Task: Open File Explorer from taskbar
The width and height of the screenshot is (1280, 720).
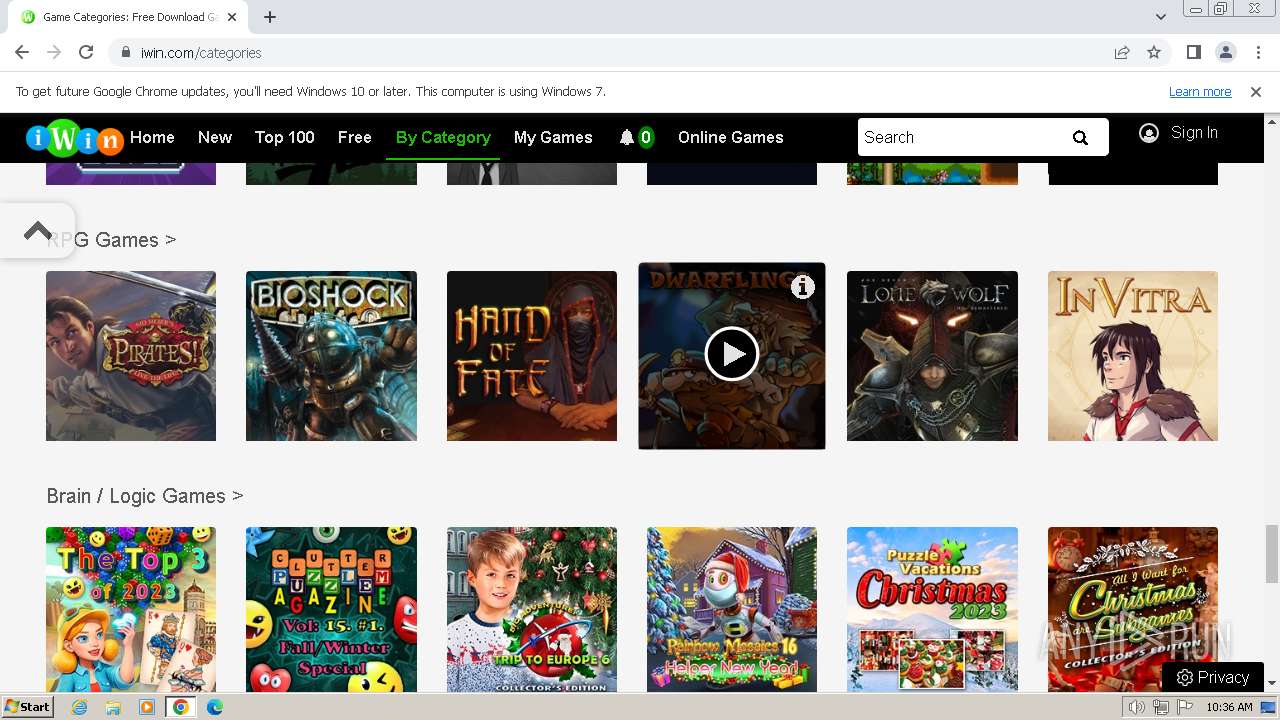Action: pyautogui.click(x=113, y=707)
